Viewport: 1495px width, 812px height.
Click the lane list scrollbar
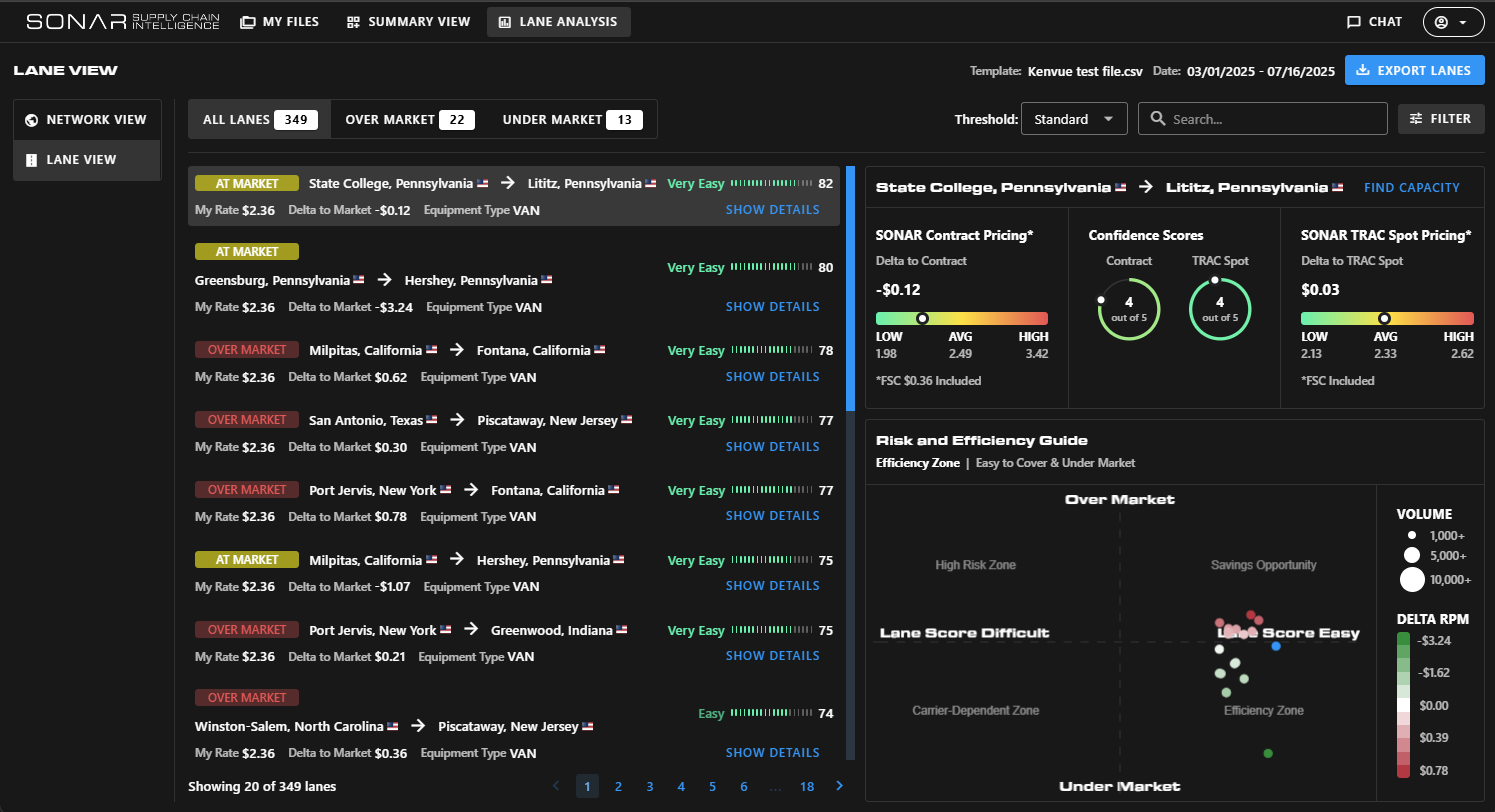pos(851,288)
